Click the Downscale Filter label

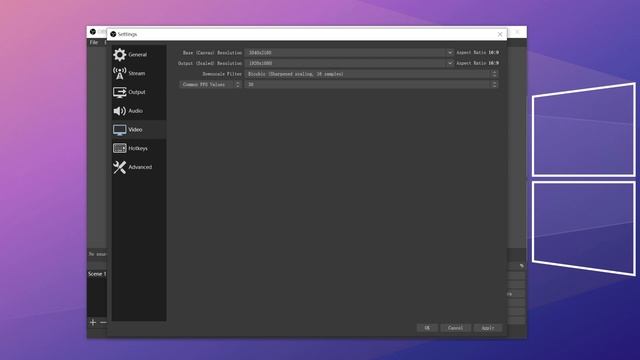coord(222,74)
